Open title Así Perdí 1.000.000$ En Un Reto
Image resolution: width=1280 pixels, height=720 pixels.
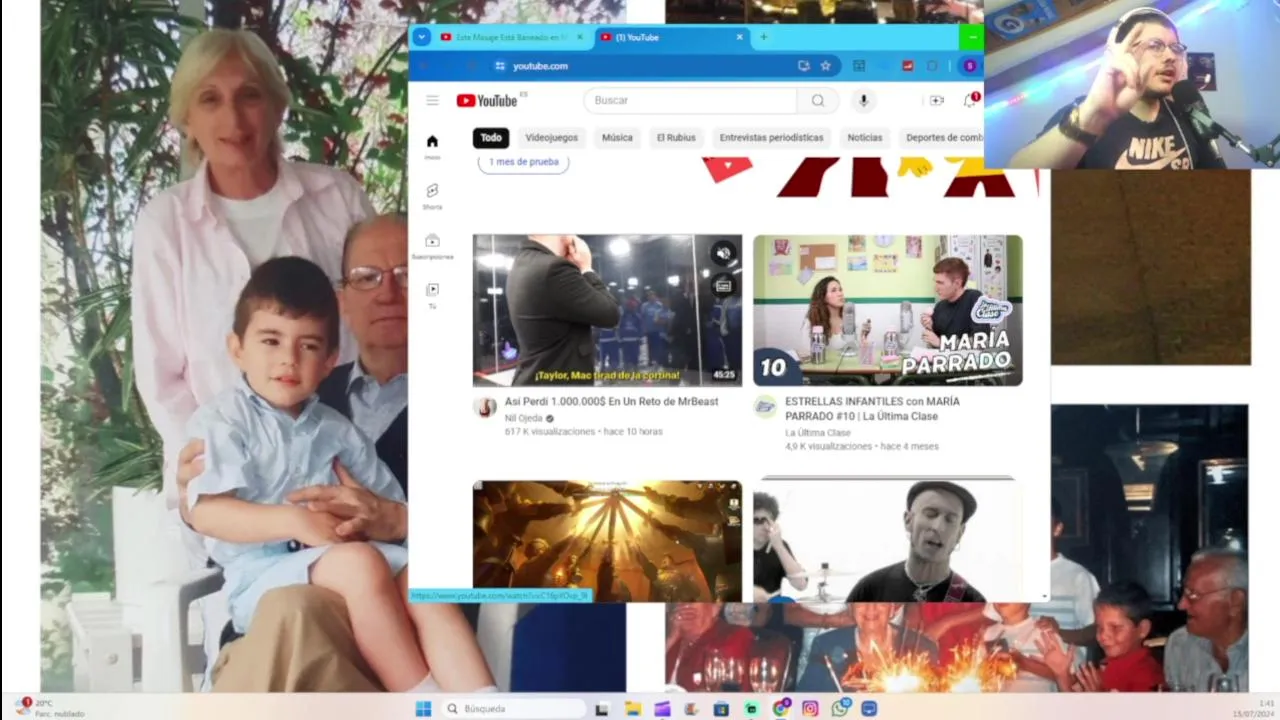pyautogui.click(x=611, y=402)
